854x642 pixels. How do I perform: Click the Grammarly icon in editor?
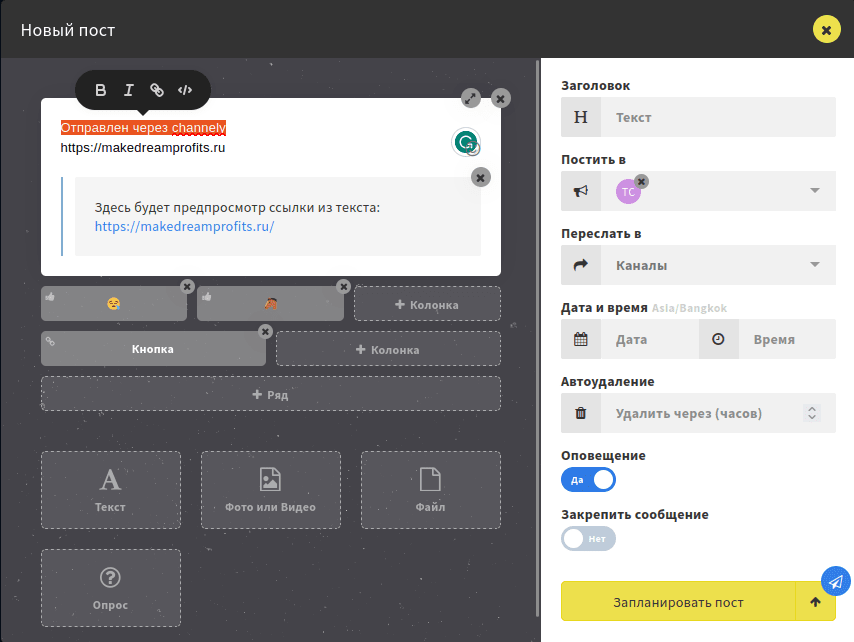tap(465, 143)
